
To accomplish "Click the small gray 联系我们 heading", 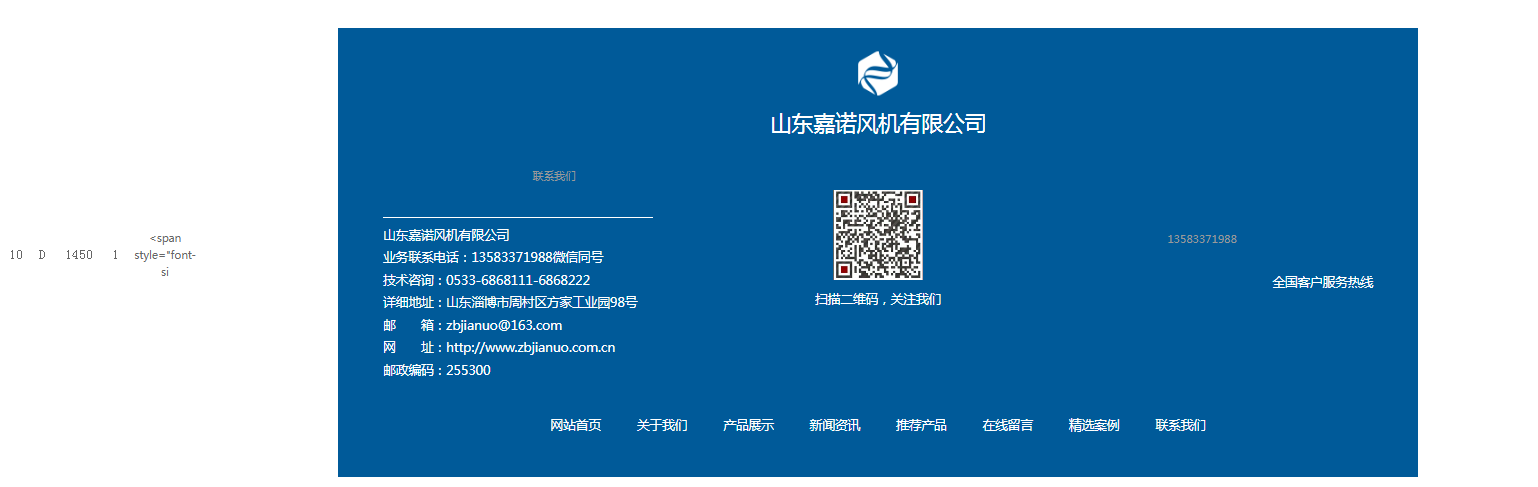I will pyautogui.click(x=554, y=176).
